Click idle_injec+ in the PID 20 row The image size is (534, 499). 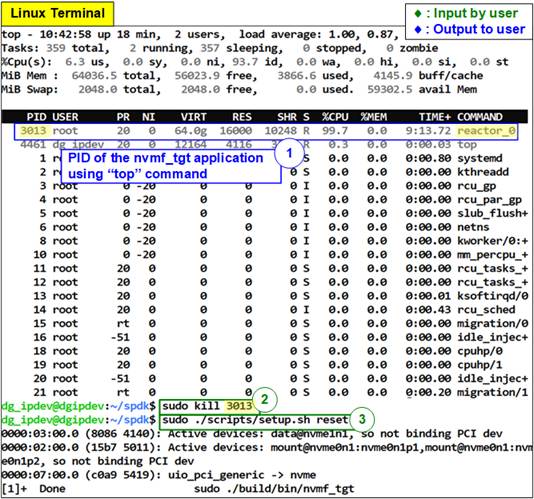(x=492, y=379)
